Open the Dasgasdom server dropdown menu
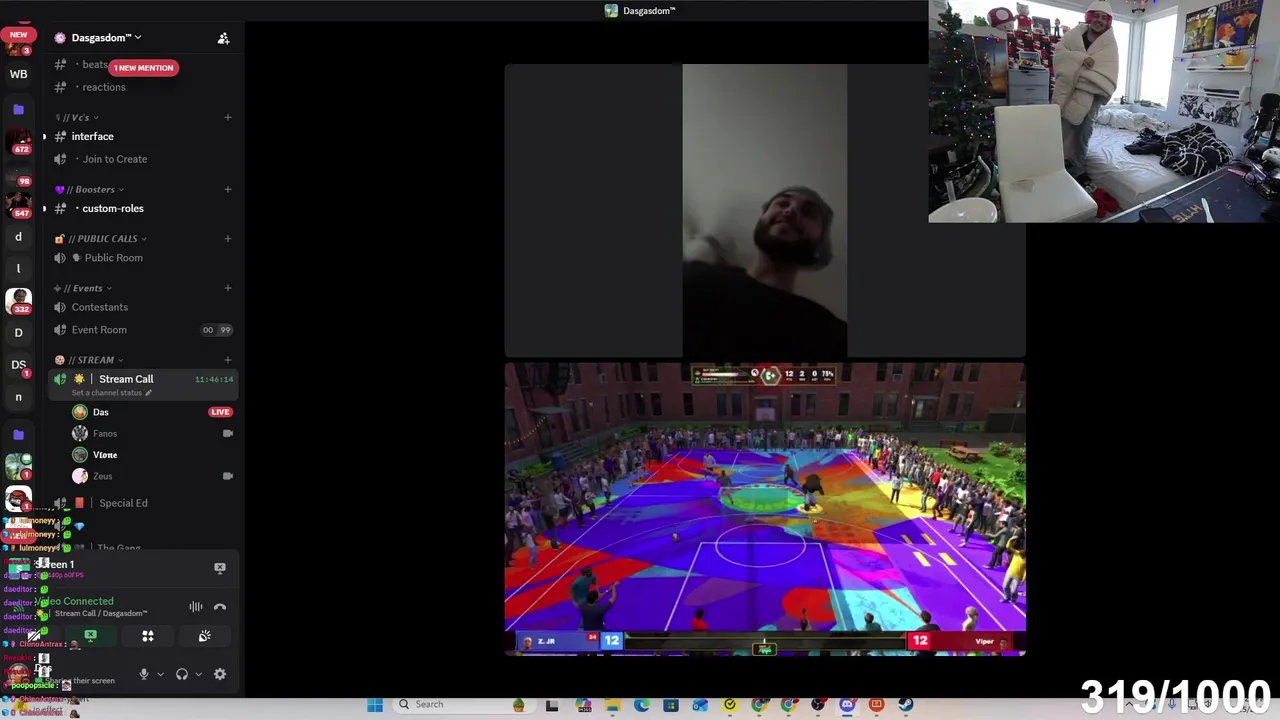This screenshot has width=1280, height=720. click(106, 38)
